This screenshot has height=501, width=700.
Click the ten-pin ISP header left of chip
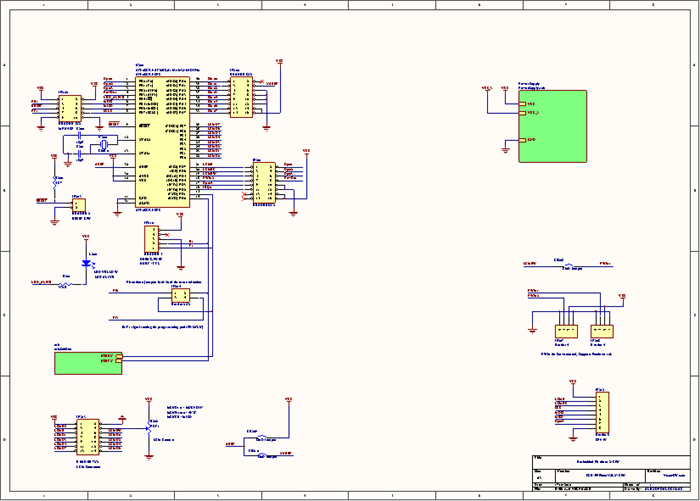point(70,108)
